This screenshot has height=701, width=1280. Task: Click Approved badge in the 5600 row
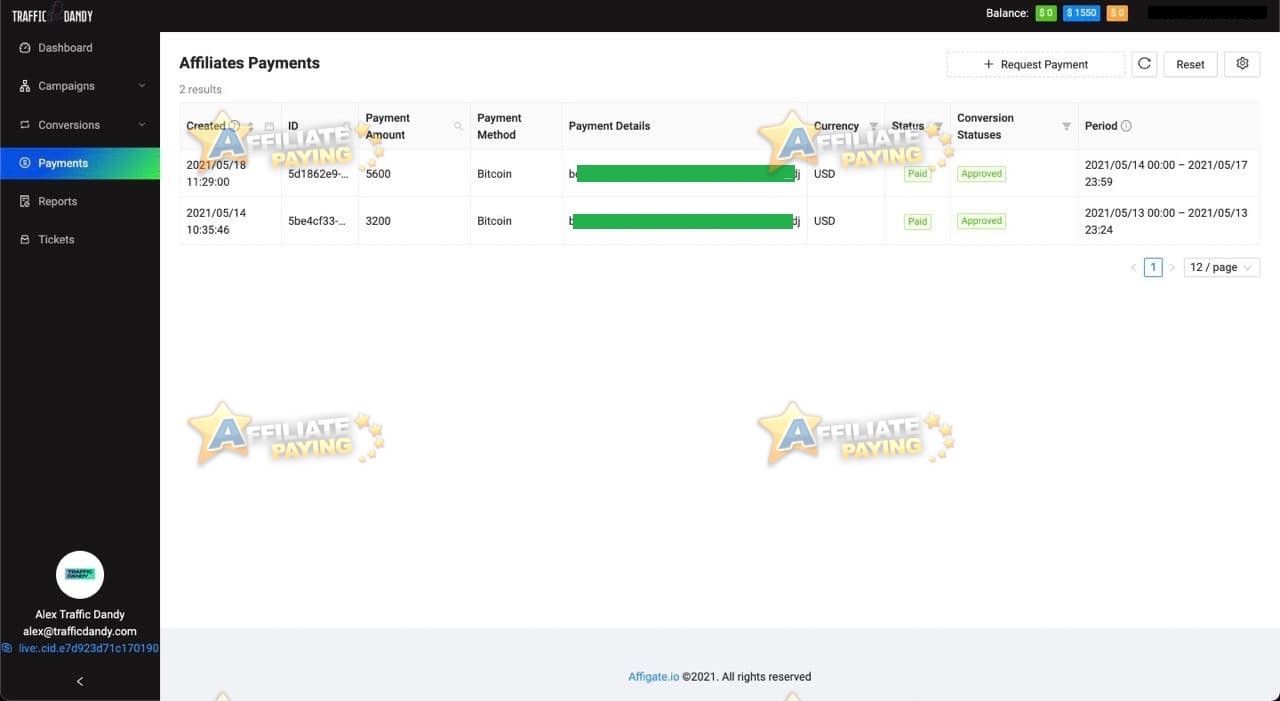981,174
